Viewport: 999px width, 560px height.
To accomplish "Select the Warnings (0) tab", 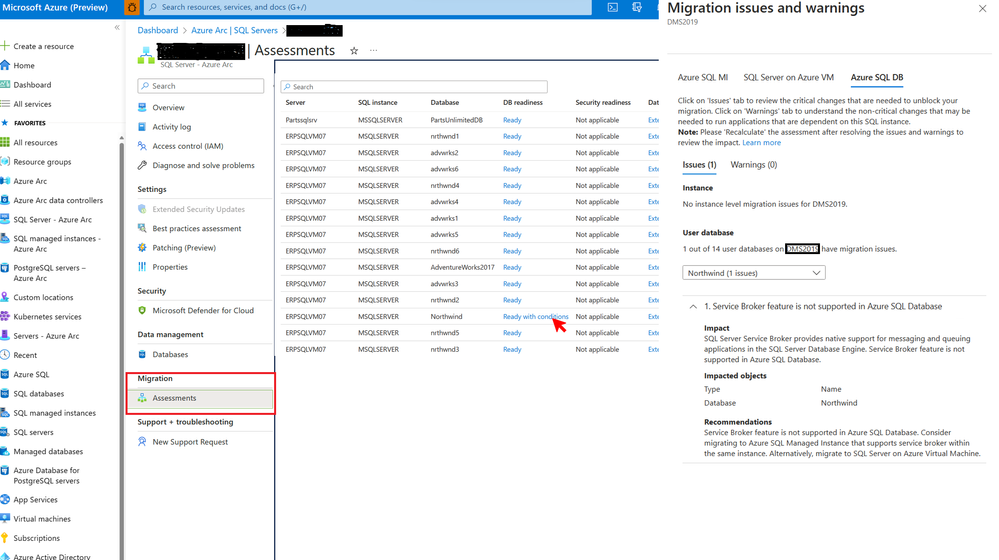I will tap(753, 164).
